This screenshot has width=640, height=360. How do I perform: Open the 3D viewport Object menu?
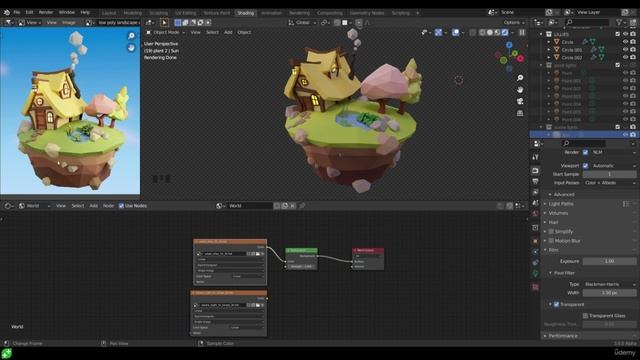244,32
